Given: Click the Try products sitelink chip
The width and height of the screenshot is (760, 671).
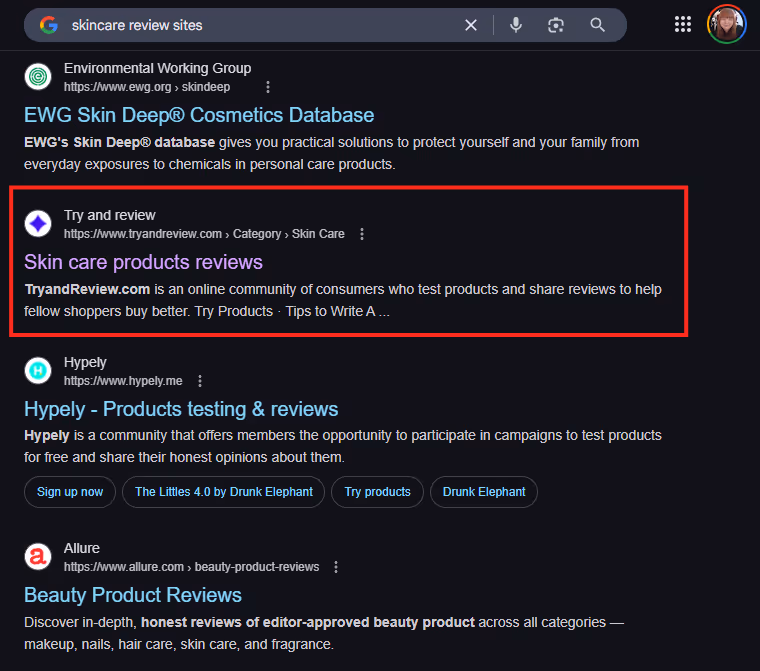Looking at the screenshot, I should (377, 492).
